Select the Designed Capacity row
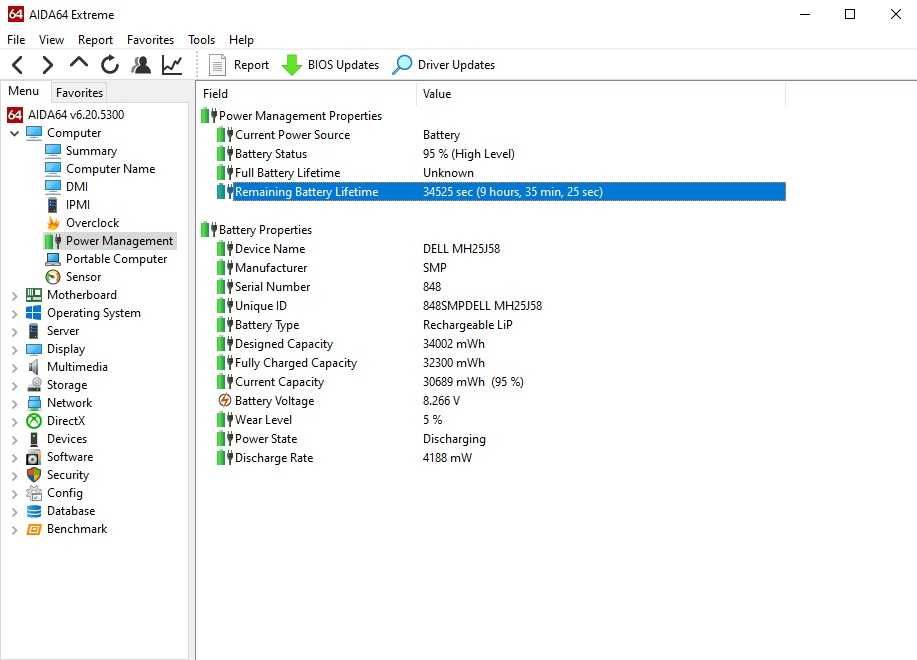The height and width of the screenshot is (660, 917). [502, 344]
